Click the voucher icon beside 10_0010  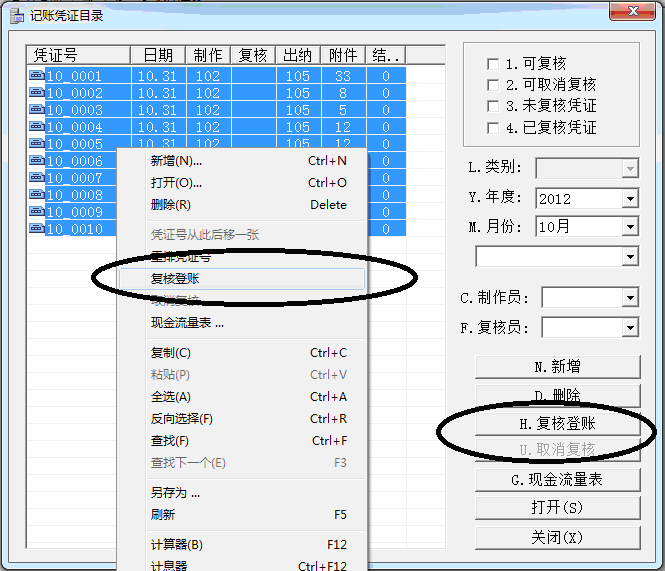(37, 229)
